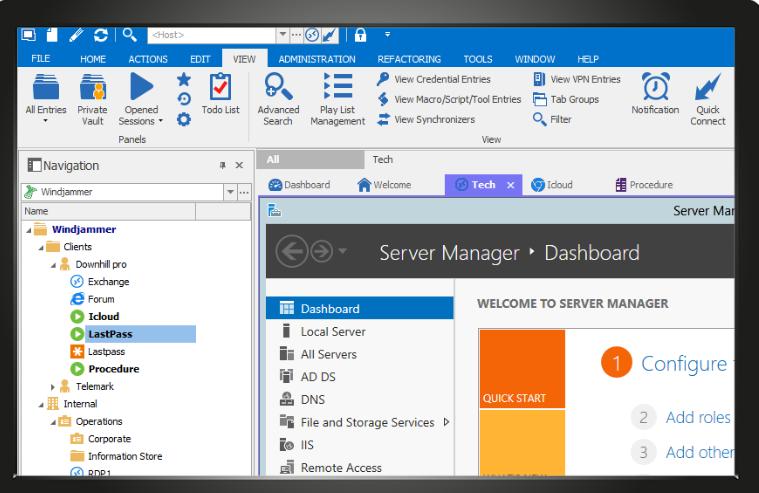
Task: Click the refresh icon in quick access toolbar
Action: coord(101,35)
